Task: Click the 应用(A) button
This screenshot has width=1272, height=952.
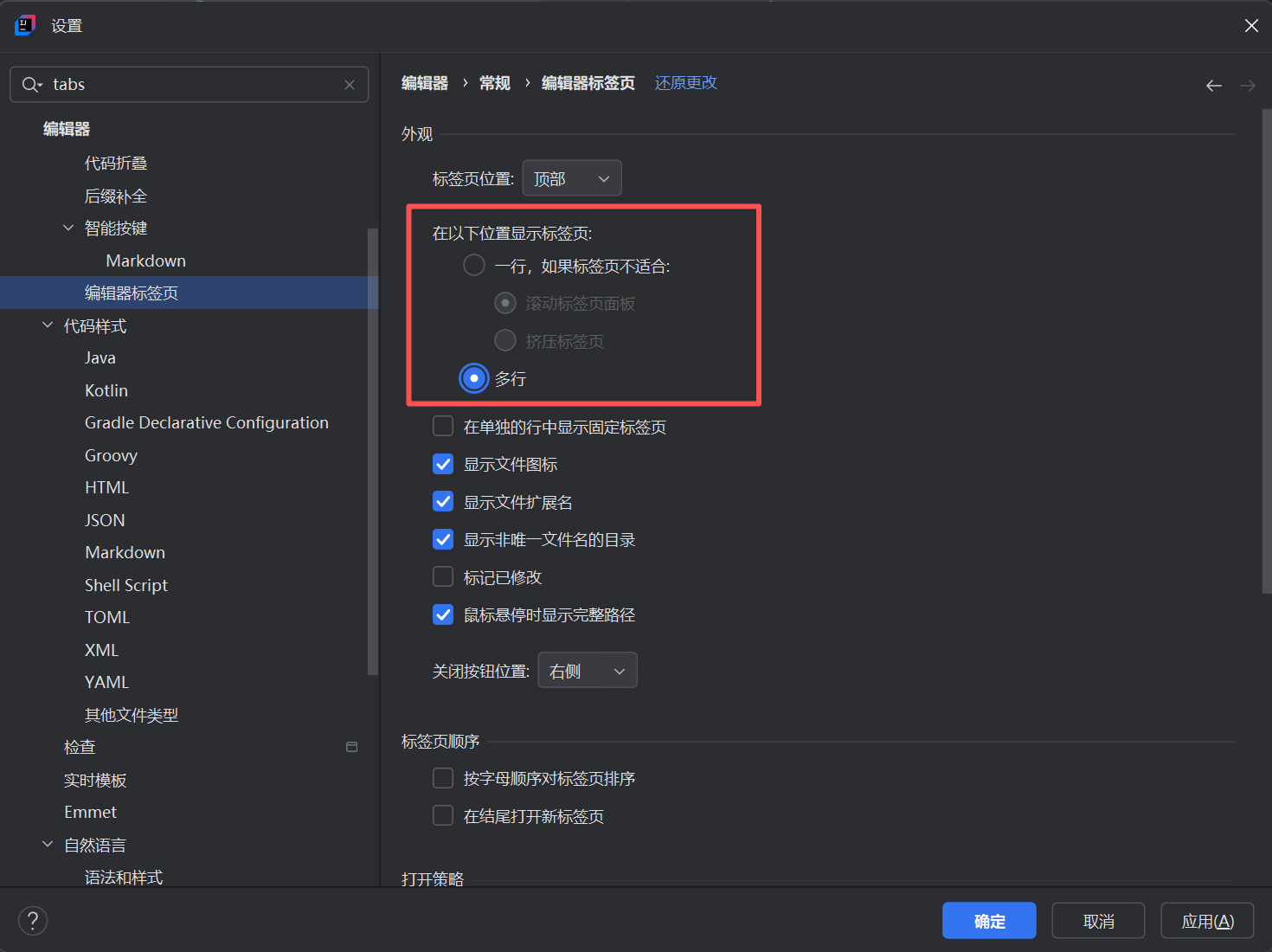Action: (1207, 920)
